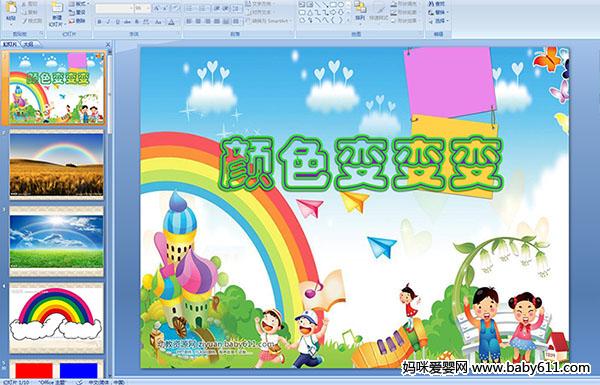Toggle Bold formatting
Screen dimensions: 600x385
[100, 22]
